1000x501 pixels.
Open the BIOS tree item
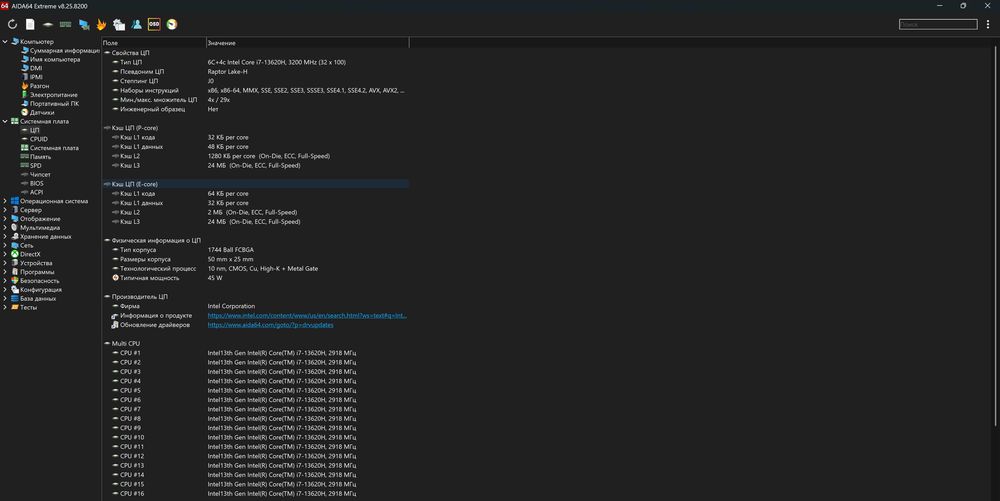click(x=37, y=184)
